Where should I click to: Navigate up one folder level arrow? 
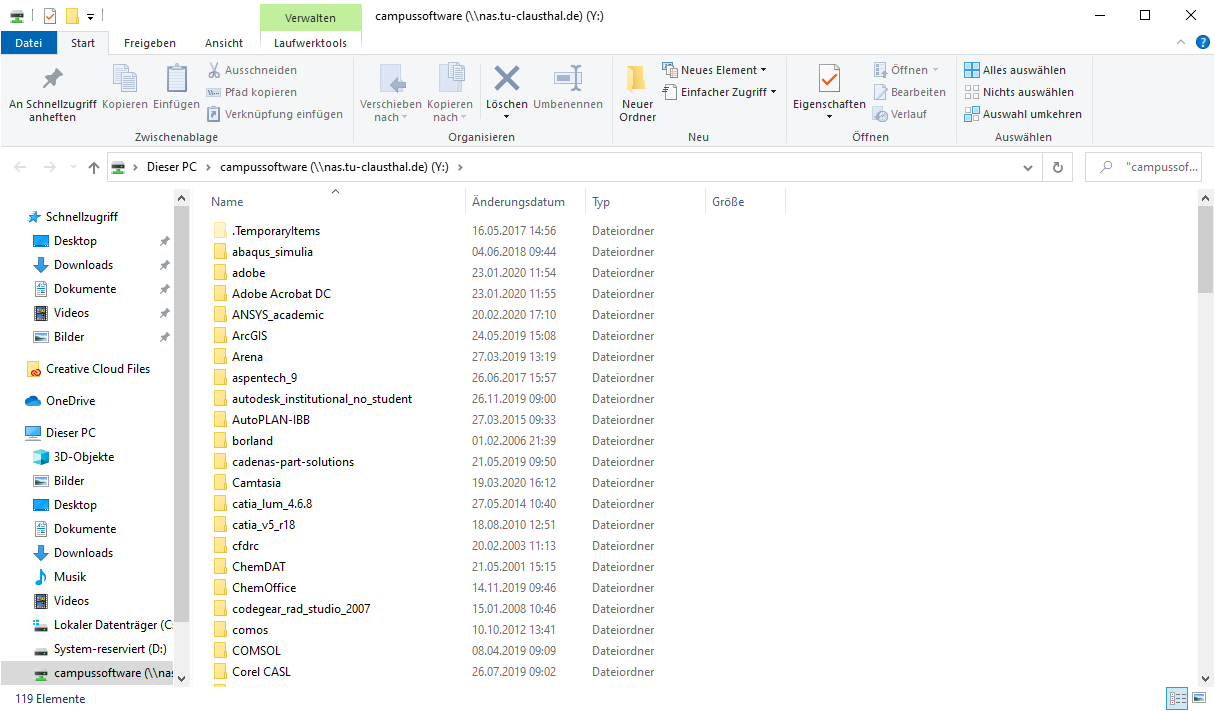94,168
